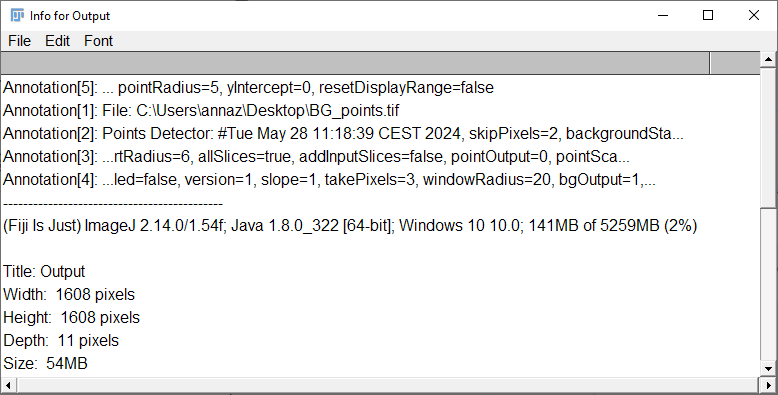The height and width of the screenshot is (395, 778).
Task: Maximize the Info for Output window
Action: [x=708, y=15]
